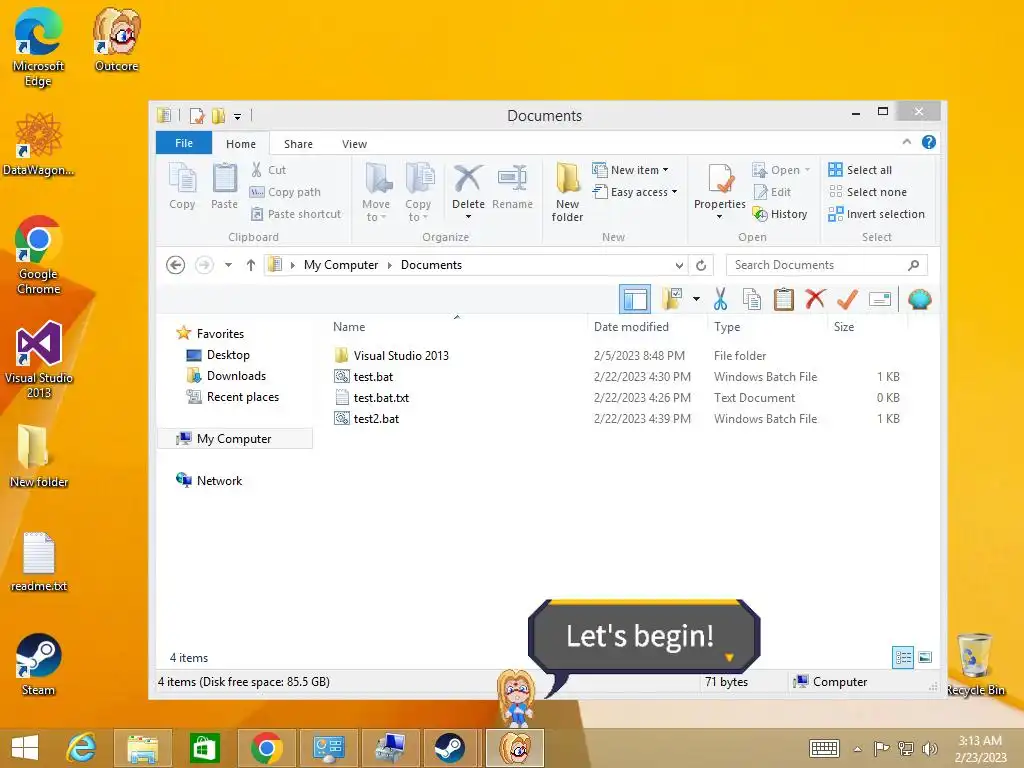Click the new folder icon in title bar
Image resolution: width=1024 pixels, height=768 pixels.
(218, 116)
